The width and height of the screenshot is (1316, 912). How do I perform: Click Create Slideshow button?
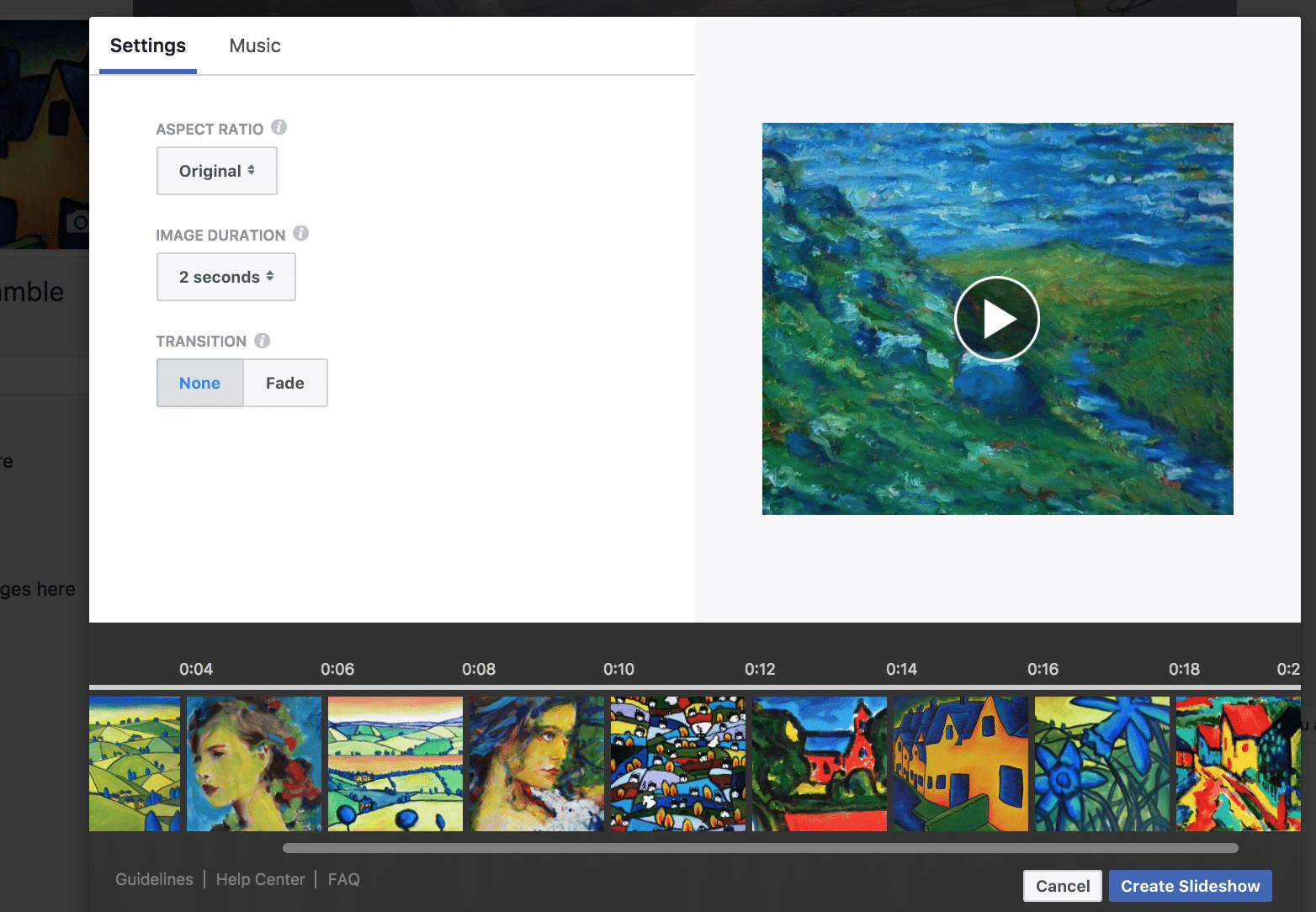tap(1191, 886)
